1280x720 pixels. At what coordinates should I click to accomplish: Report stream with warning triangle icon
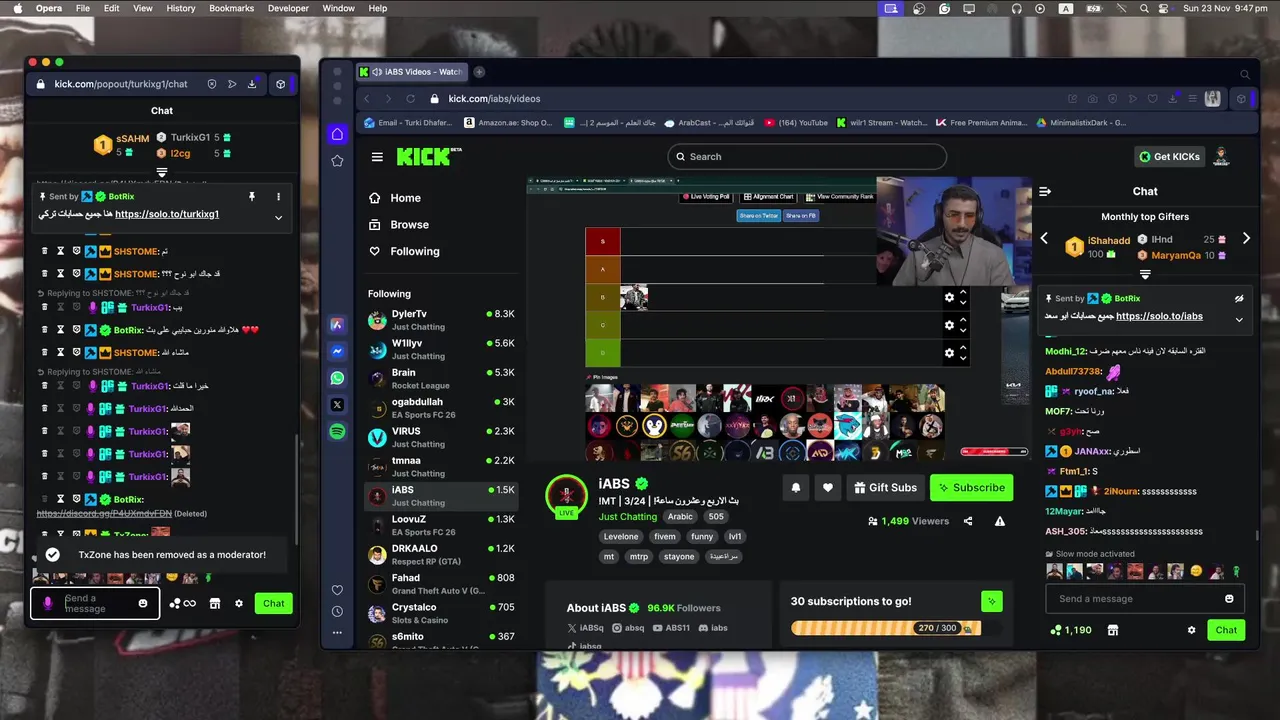tap(999, 521)
